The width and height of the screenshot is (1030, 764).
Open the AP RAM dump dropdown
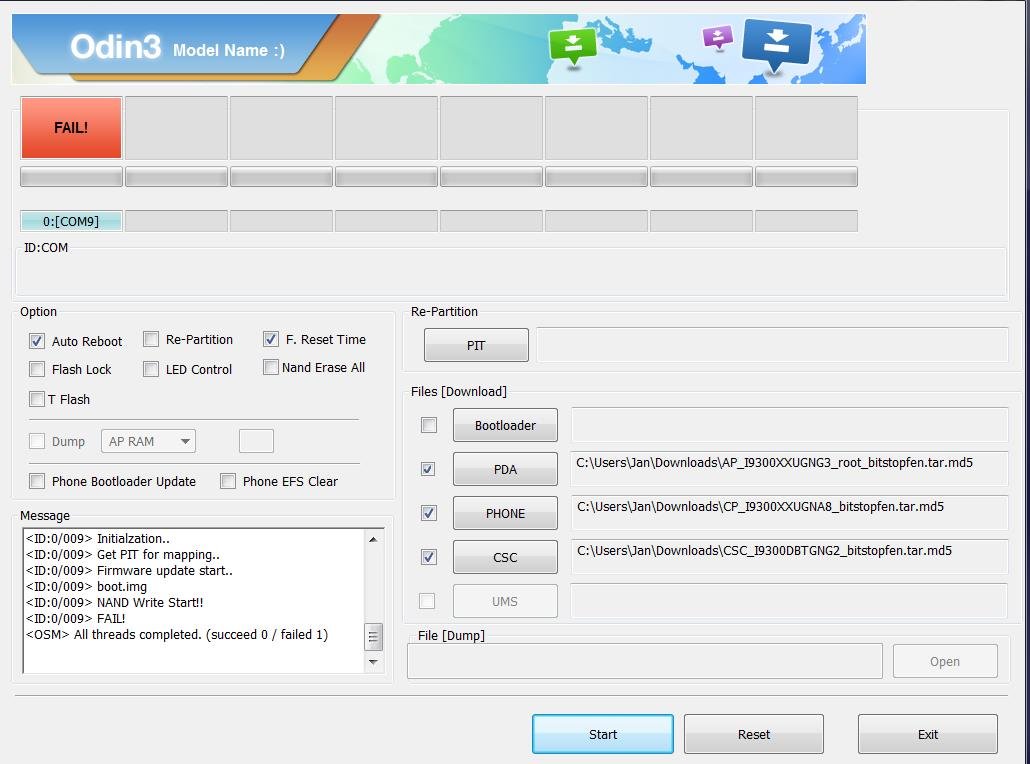tap(148, 441)
